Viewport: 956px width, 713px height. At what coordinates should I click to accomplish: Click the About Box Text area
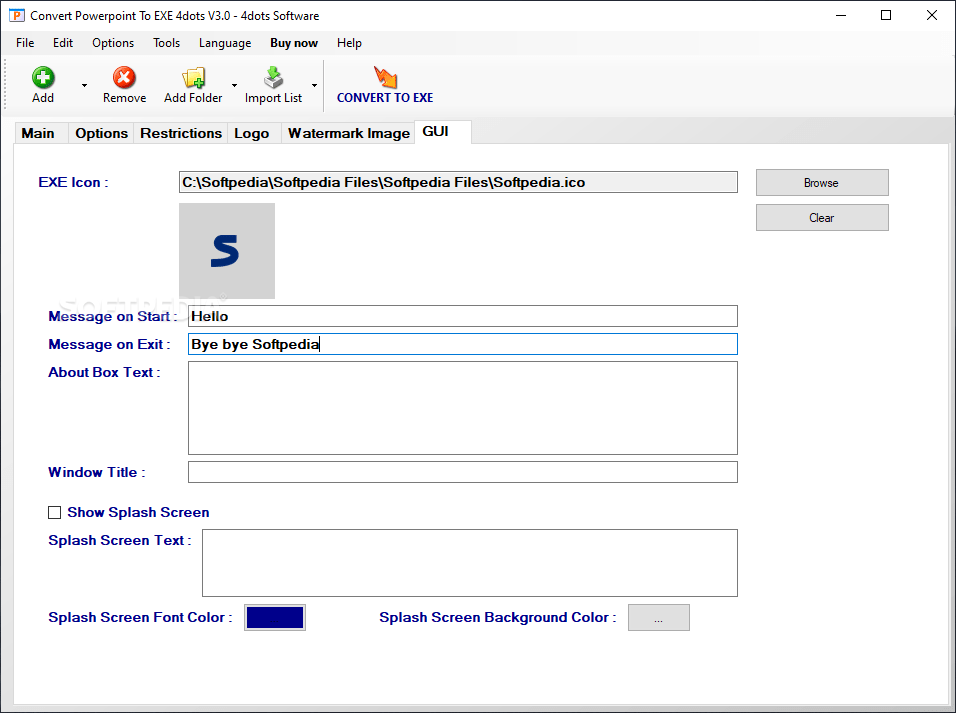(x=463, y=408)
